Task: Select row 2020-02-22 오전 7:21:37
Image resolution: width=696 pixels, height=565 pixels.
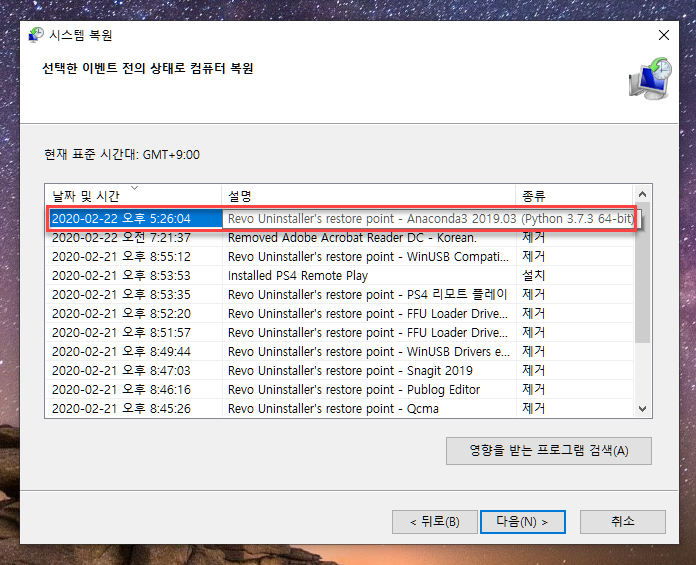Action: pos(340,237)
